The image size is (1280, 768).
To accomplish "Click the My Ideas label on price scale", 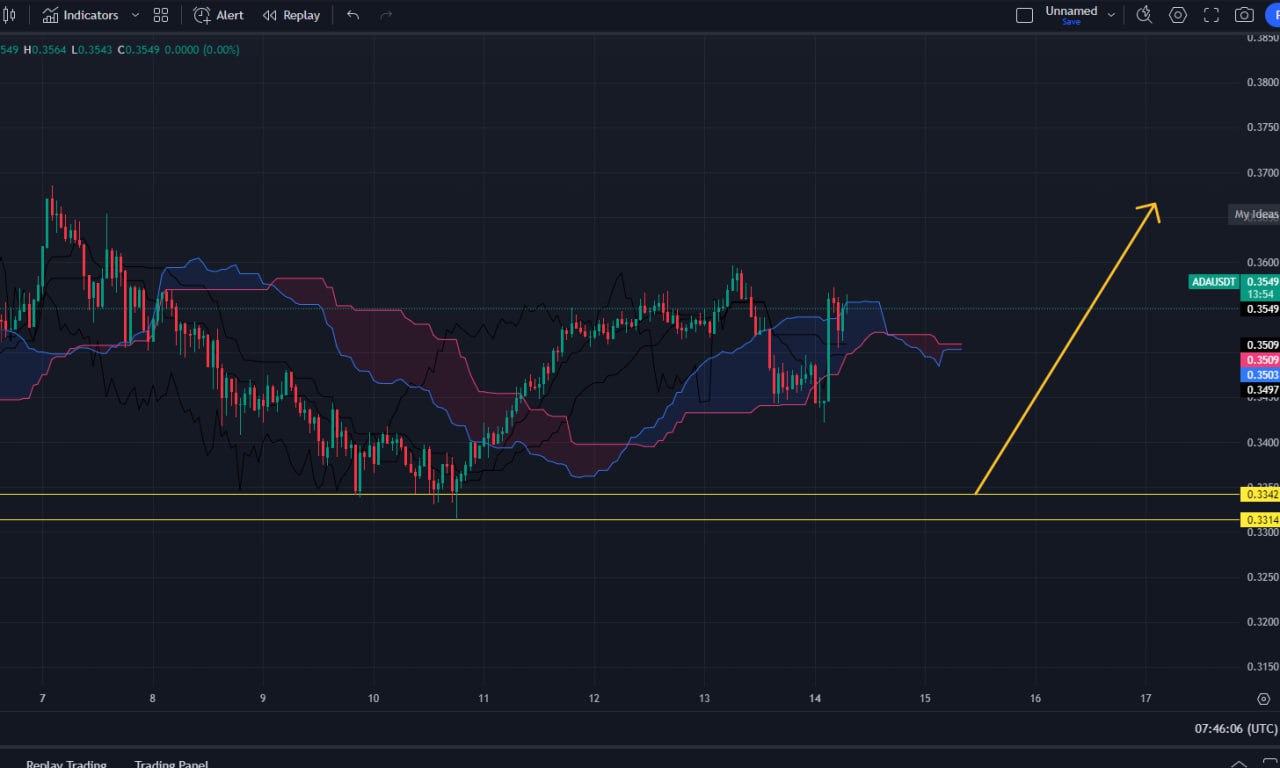I will pos(1254,214).
